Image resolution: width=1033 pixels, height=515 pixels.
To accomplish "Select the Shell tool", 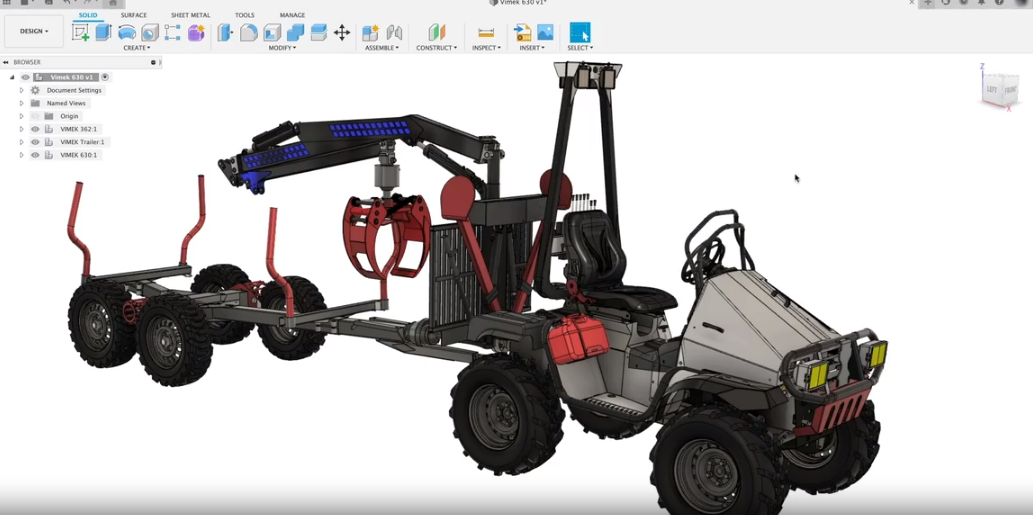I will pyautogui.click(x=271, y=32).
